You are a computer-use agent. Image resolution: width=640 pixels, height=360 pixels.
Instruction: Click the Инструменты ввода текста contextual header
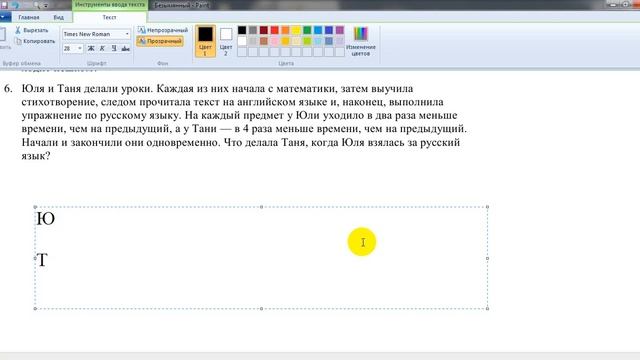(110, 5)
